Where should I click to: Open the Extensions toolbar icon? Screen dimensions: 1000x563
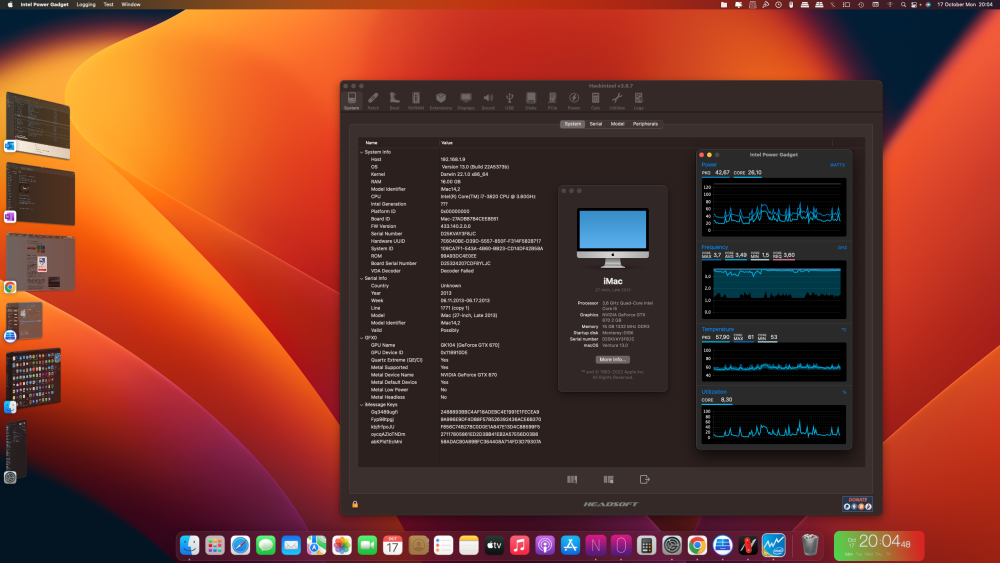pyautogui.click(x=441, y=101)
